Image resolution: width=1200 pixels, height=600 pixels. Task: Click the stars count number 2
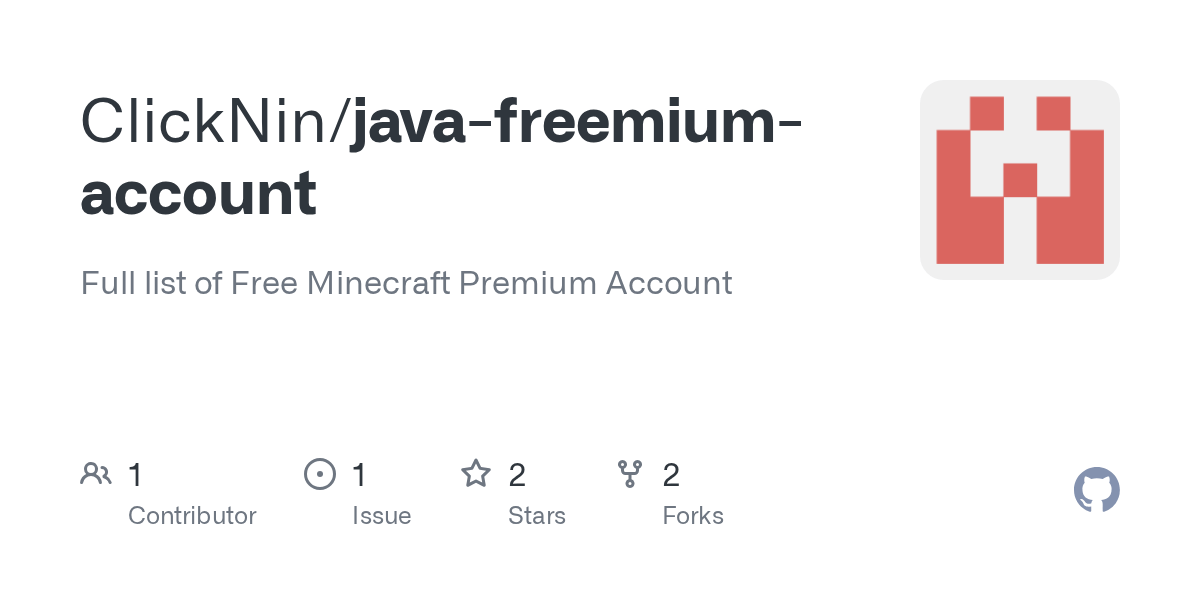tap(517, 475)
